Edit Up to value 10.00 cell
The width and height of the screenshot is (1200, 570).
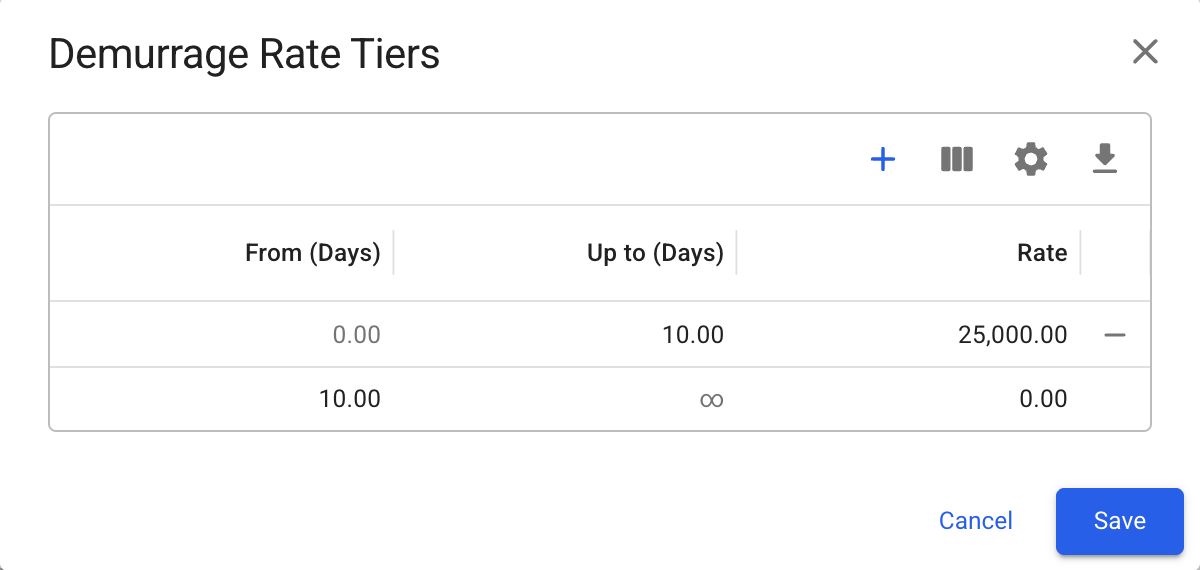coord(693,335)
